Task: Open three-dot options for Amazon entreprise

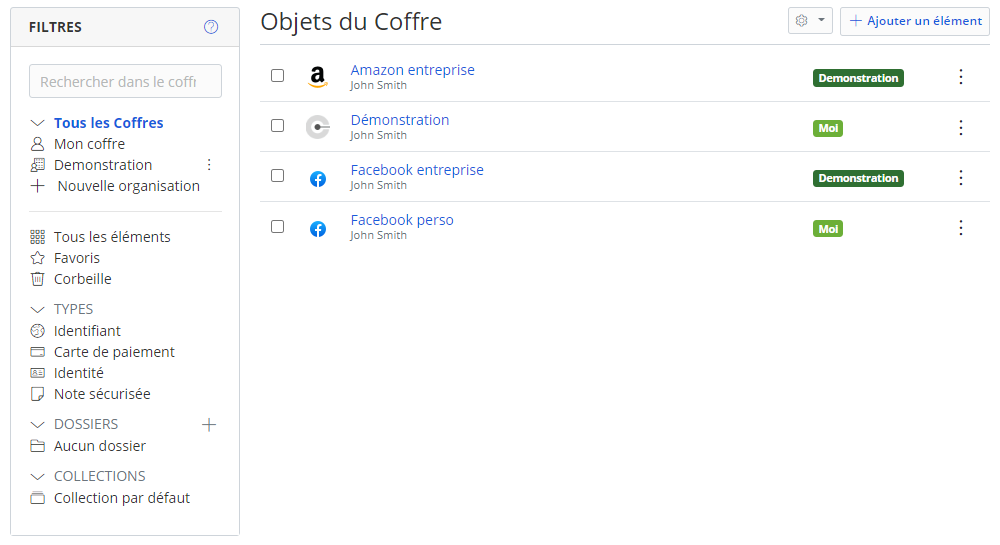Action: (960, 77)
